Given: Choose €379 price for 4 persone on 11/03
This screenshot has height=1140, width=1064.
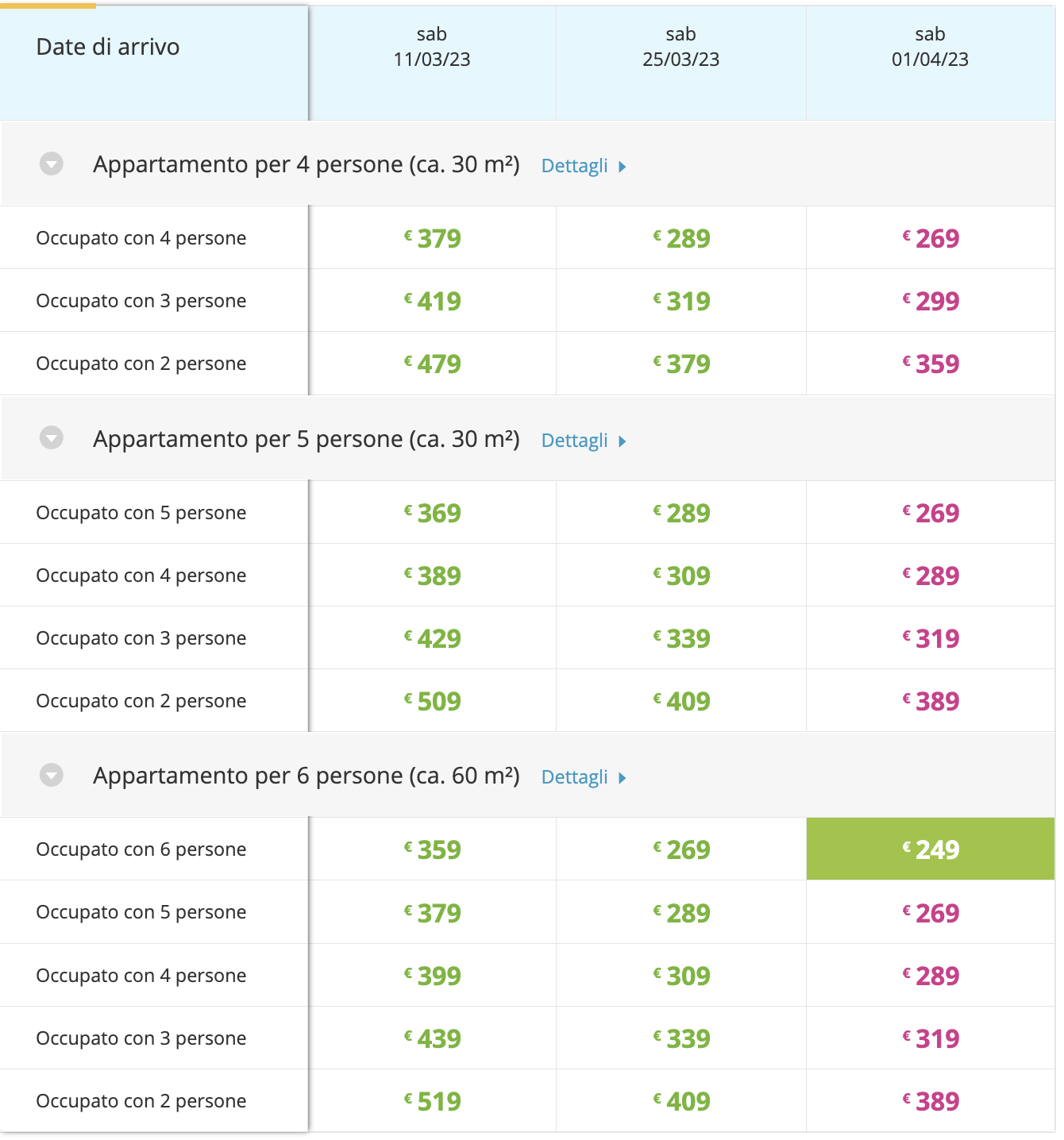Looking at the screenshot, I should (x=432, y=238).
